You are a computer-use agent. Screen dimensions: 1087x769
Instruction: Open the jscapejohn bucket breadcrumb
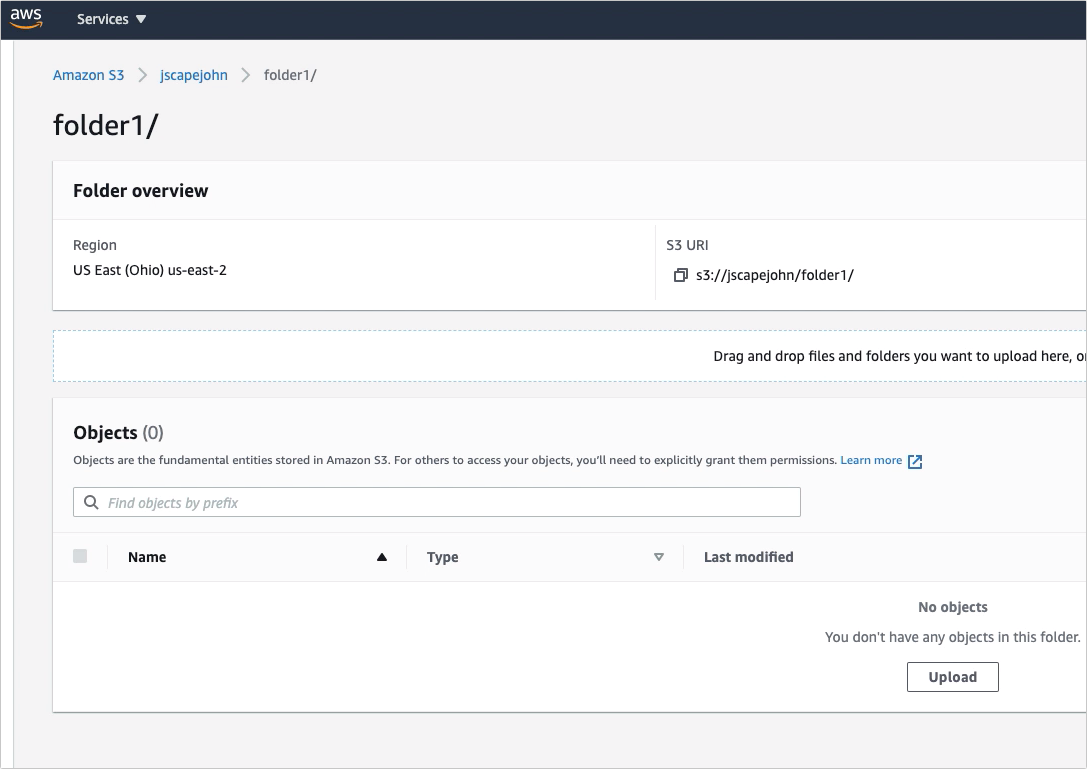click(x=193, y=75)
